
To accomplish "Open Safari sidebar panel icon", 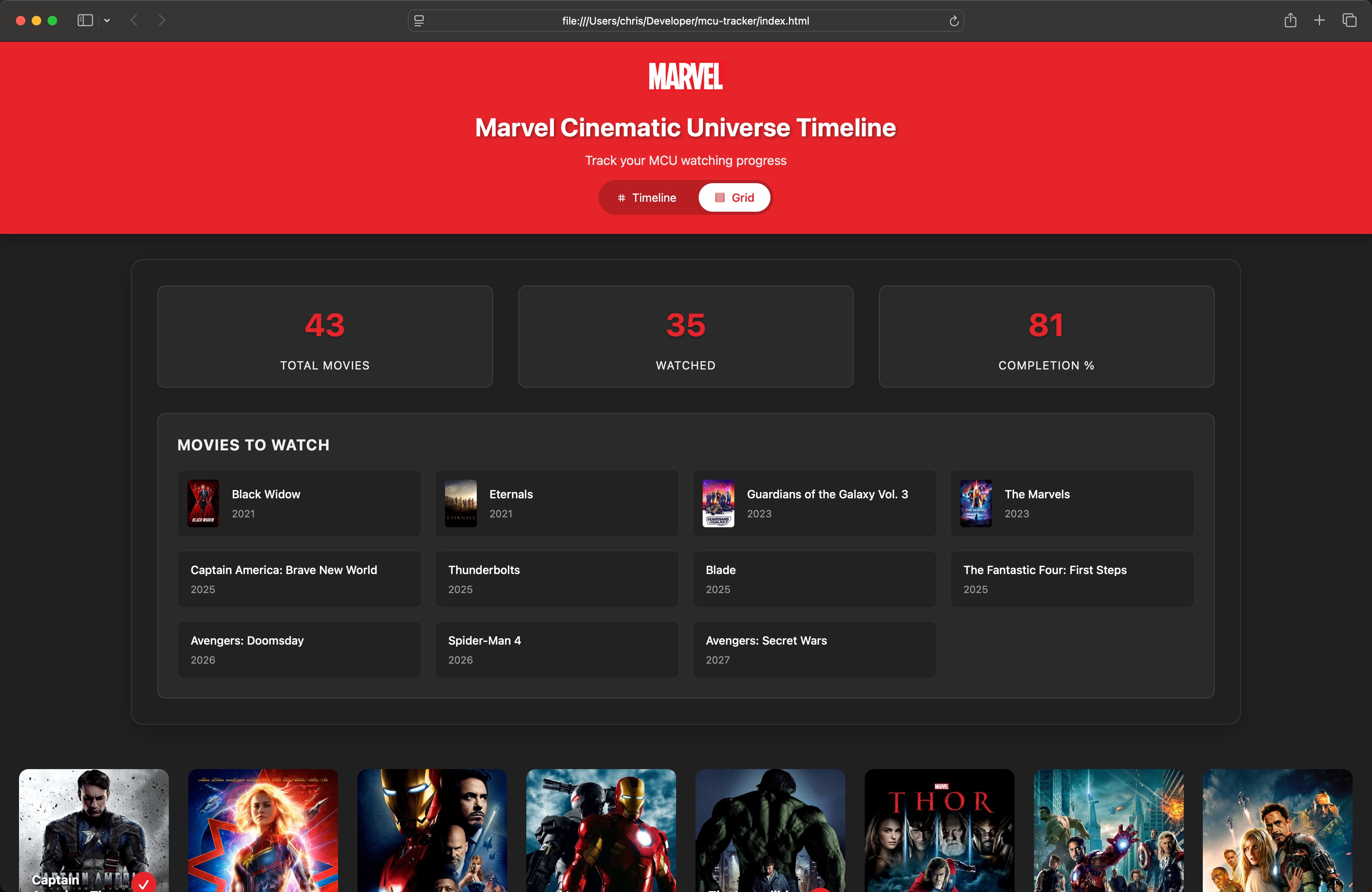I will [x=85, y=21].
